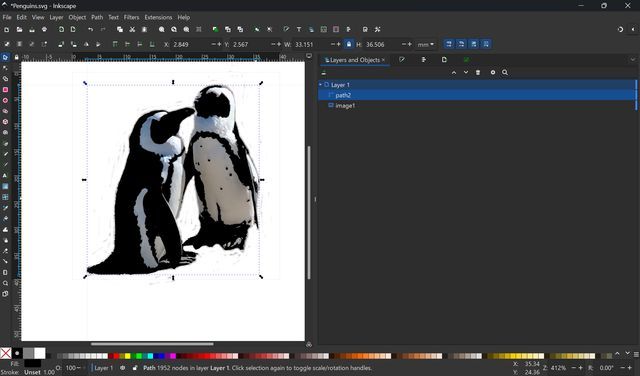Print the document
The height and width of the screenshot is (376, 640).
(44, 29)
